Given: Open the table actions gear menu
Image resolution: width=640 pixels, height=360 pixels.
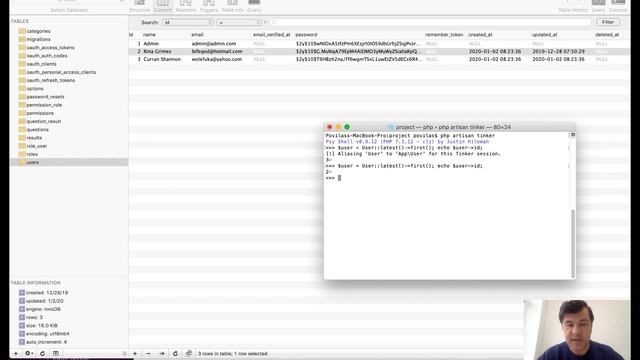Looking at the screenshot, I should point(29,353).
